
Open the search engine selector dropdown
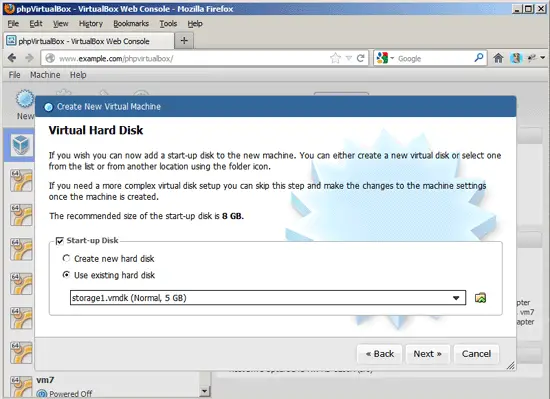[392, 58]
